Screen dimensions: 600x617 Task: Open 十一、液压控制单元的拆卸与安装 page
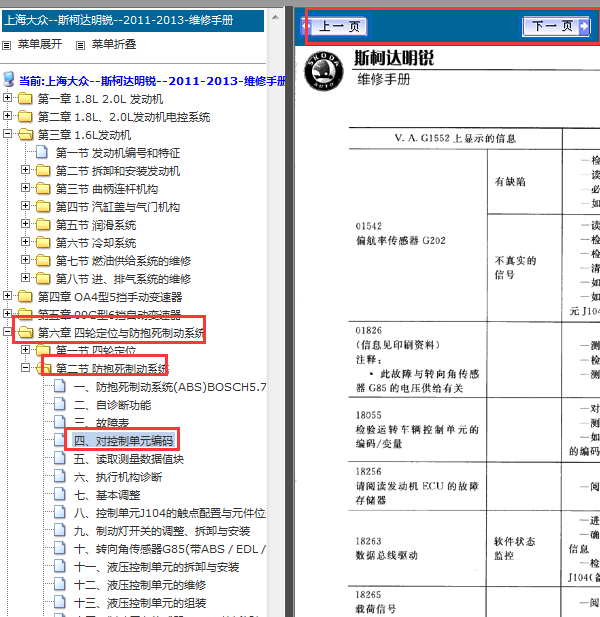[156, 567]
